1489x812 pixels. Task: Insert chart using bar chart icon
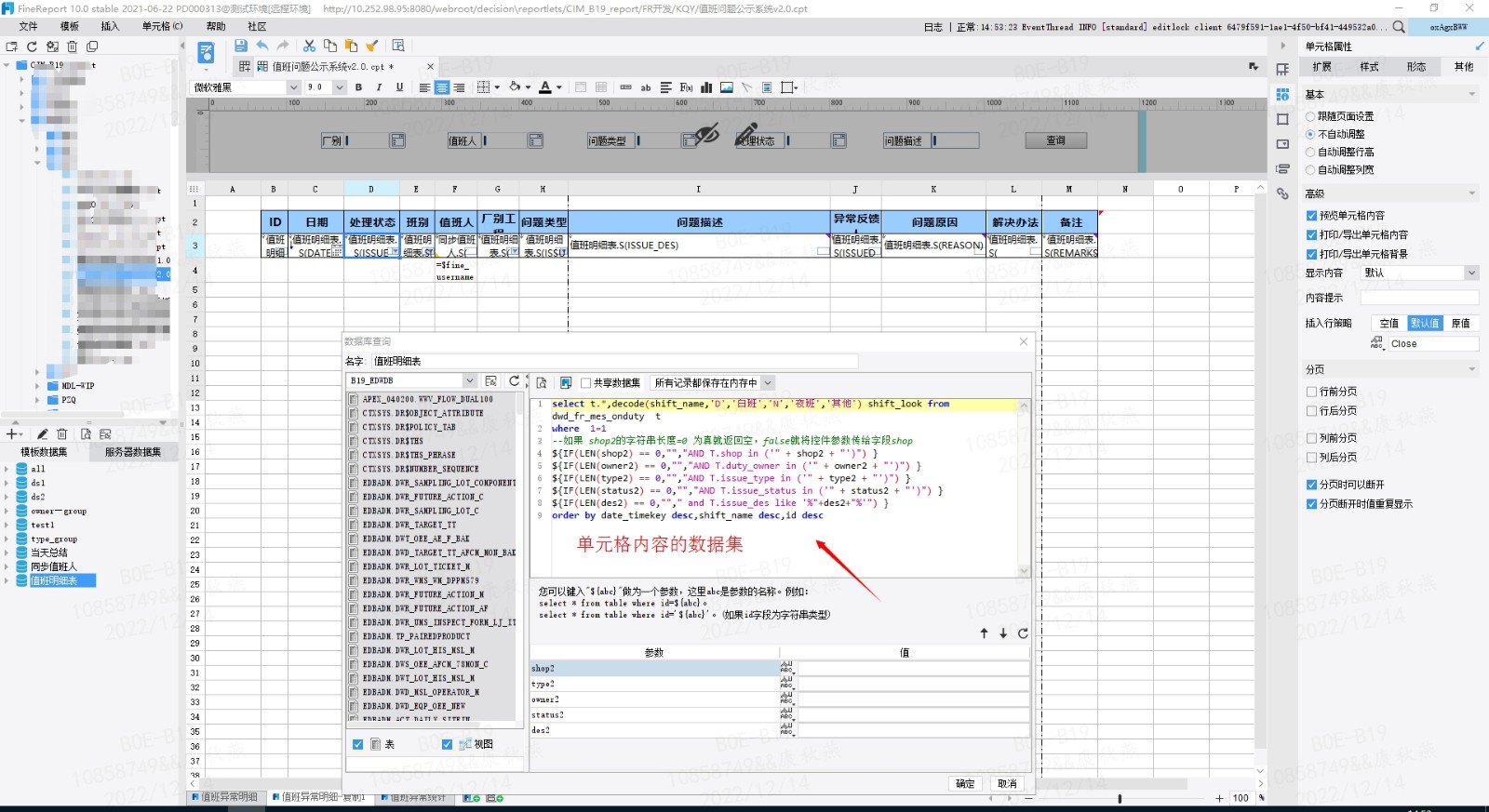[706, 87]
